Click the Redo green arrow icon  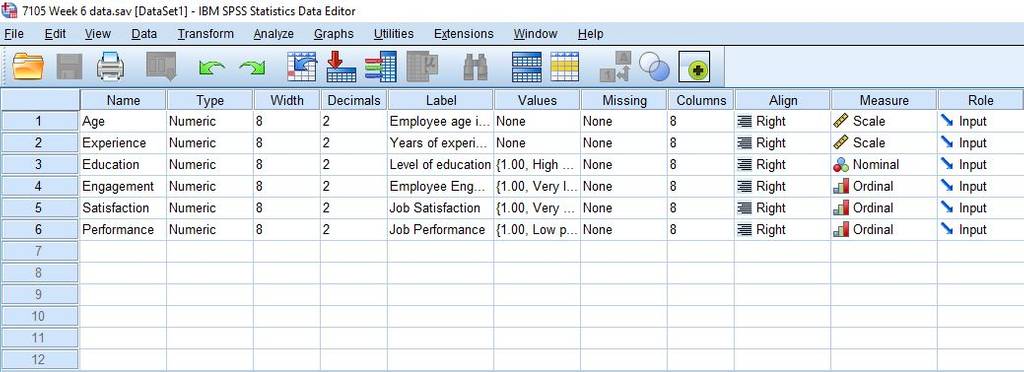pyautogui.click(x=253, y=67)
